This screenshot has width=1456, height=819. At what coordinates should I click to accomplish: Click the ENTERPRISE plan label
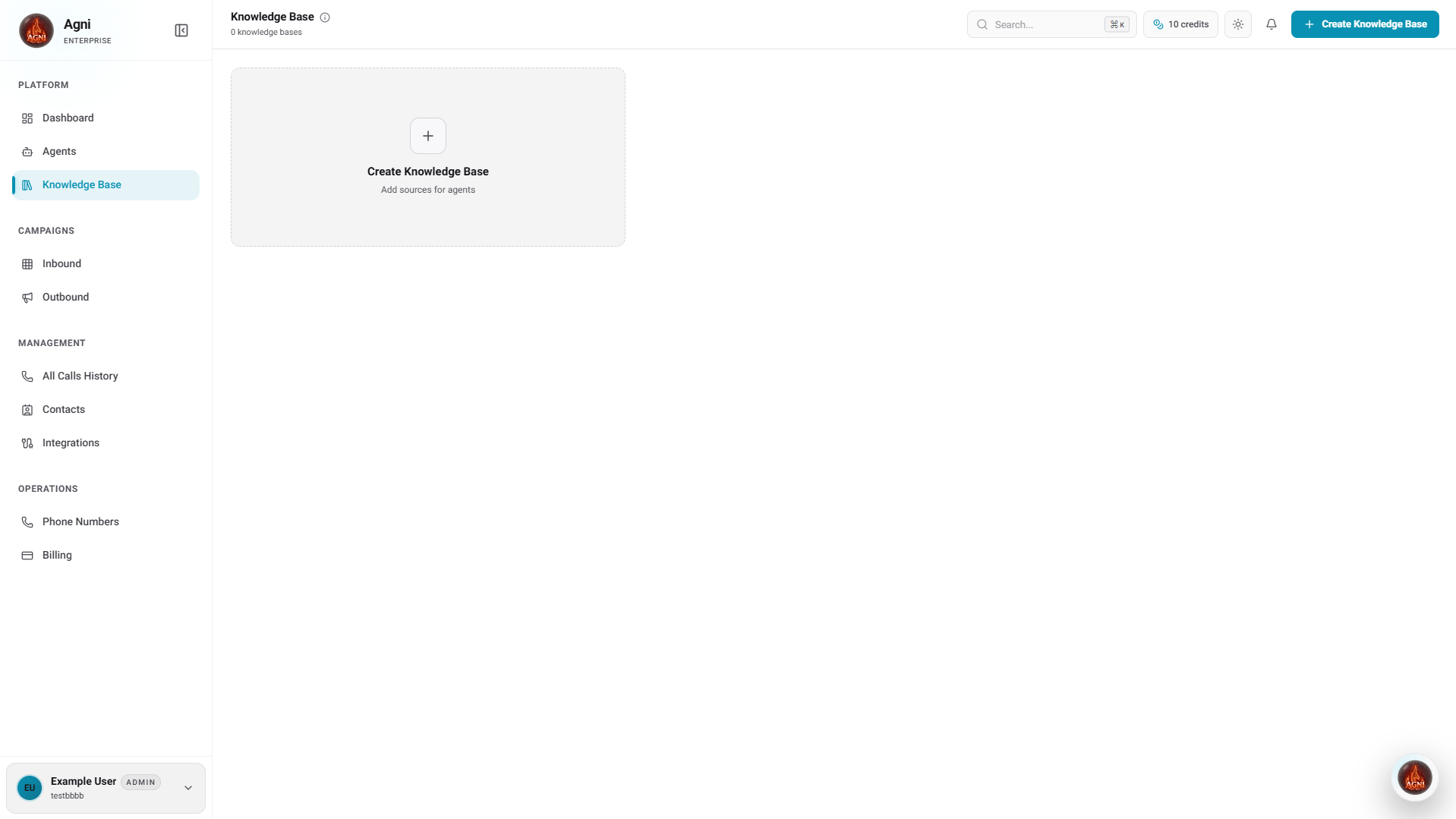[87, 41]
